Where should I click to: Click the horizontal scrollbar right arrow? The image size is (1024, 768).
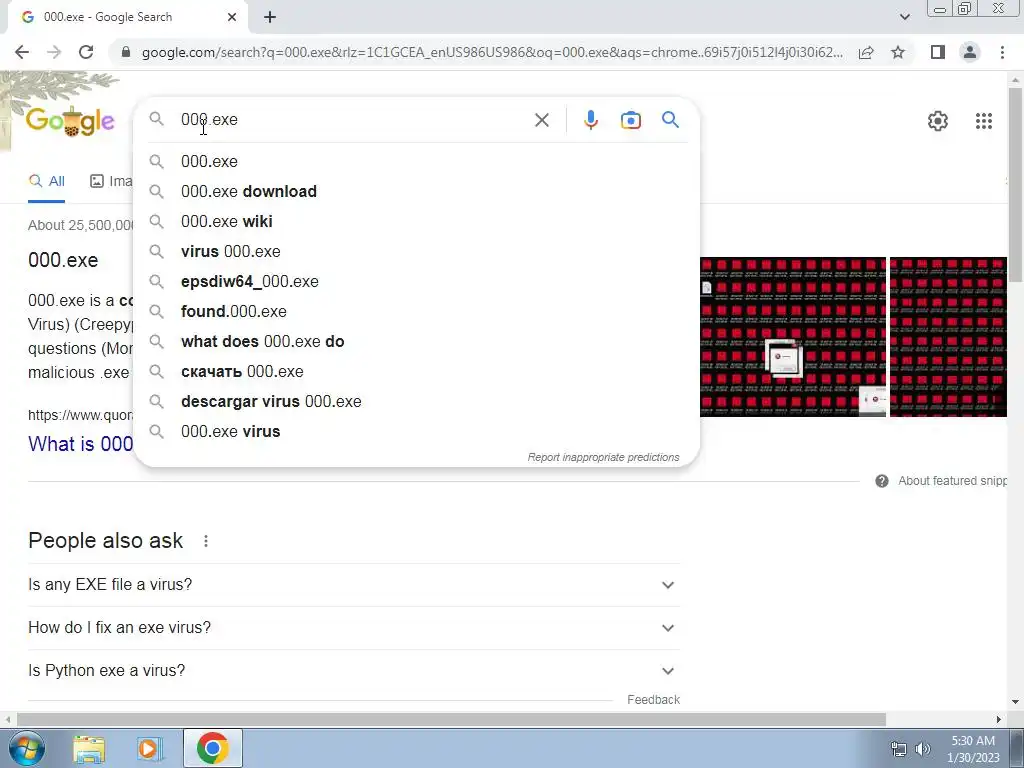pyautogui.click(x=999, y=719)
